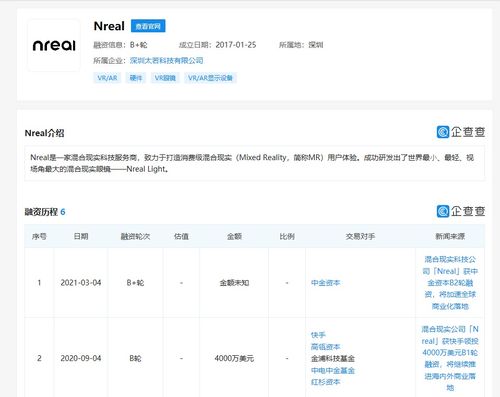This screenshot has width=500, height=397.
Task: Click the Nreal logo thumbnail
Action: pos(54,45)
